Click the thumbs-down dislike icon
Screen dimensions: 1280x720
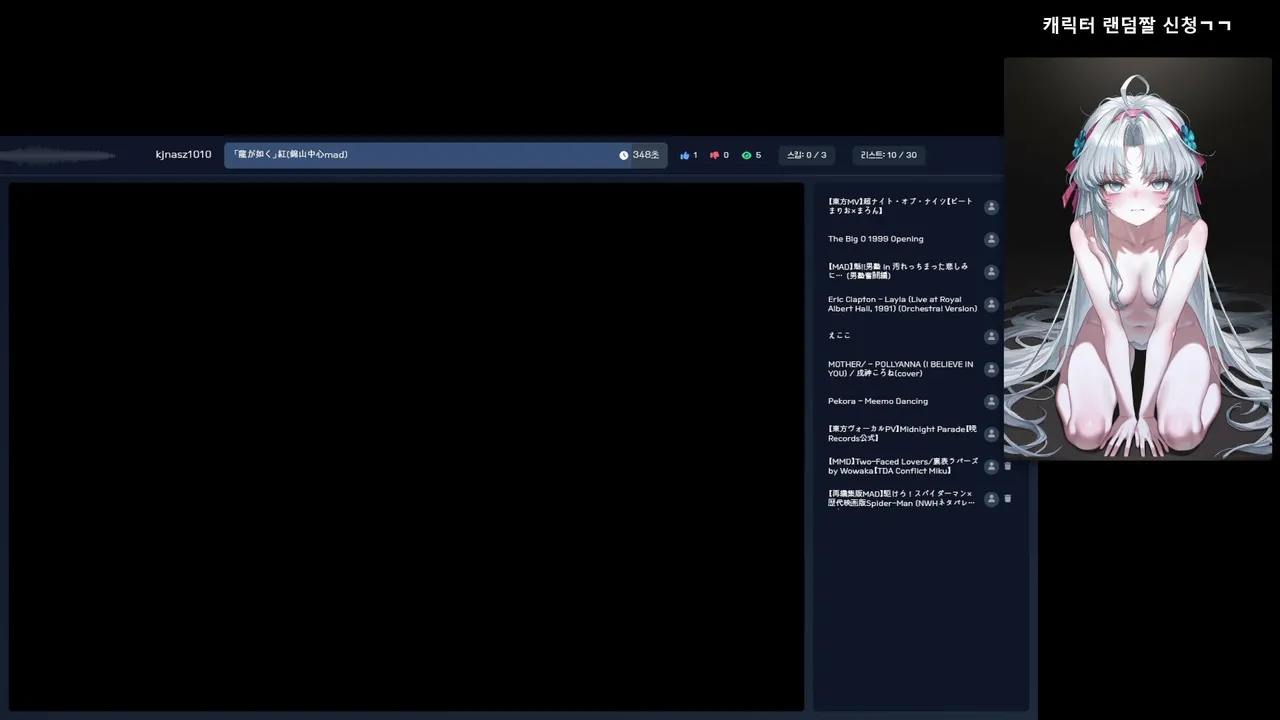[715, 155]
